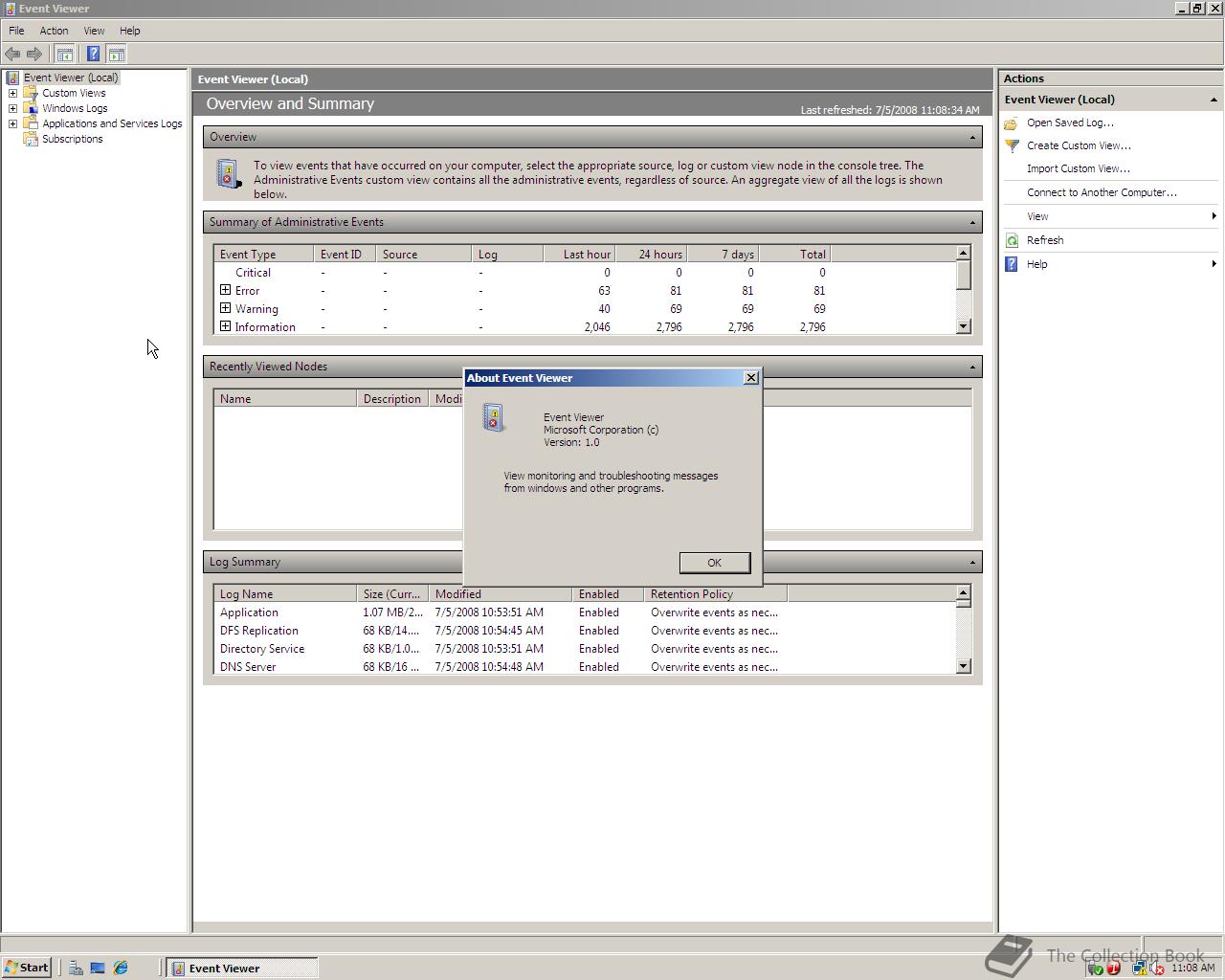1225x980 pixels.
Task: Click the Log Summary scrollbar down arrow
Action: 964,666
